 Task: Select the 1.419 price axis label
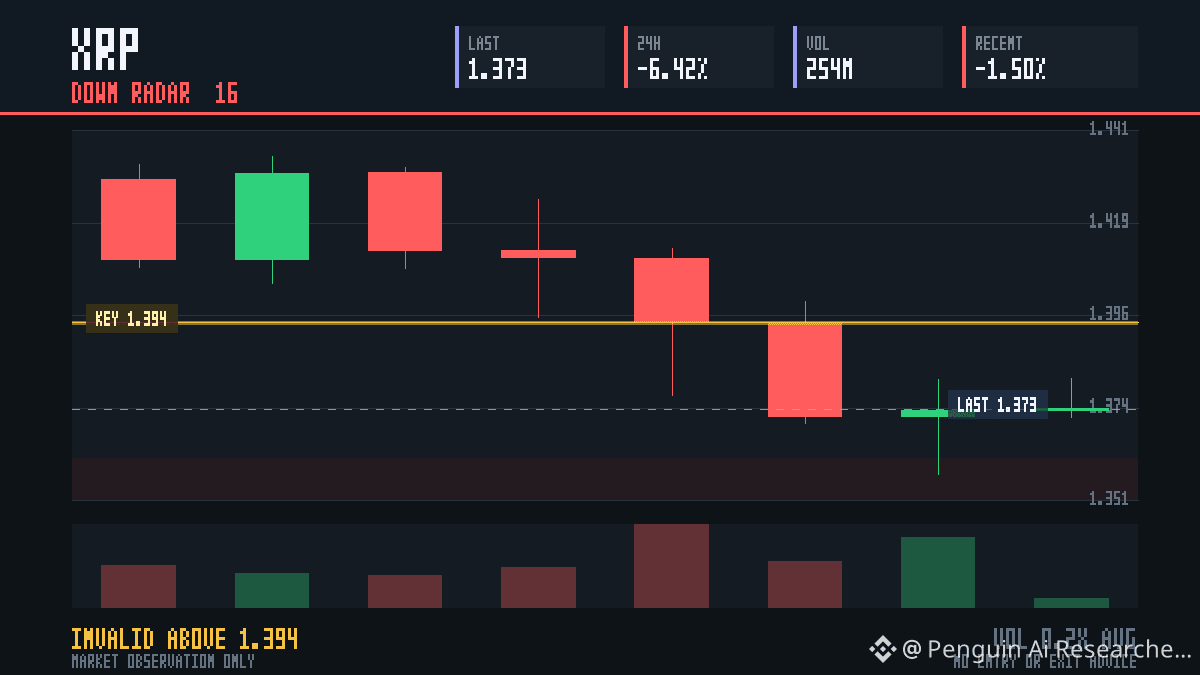click(1108, 221)
